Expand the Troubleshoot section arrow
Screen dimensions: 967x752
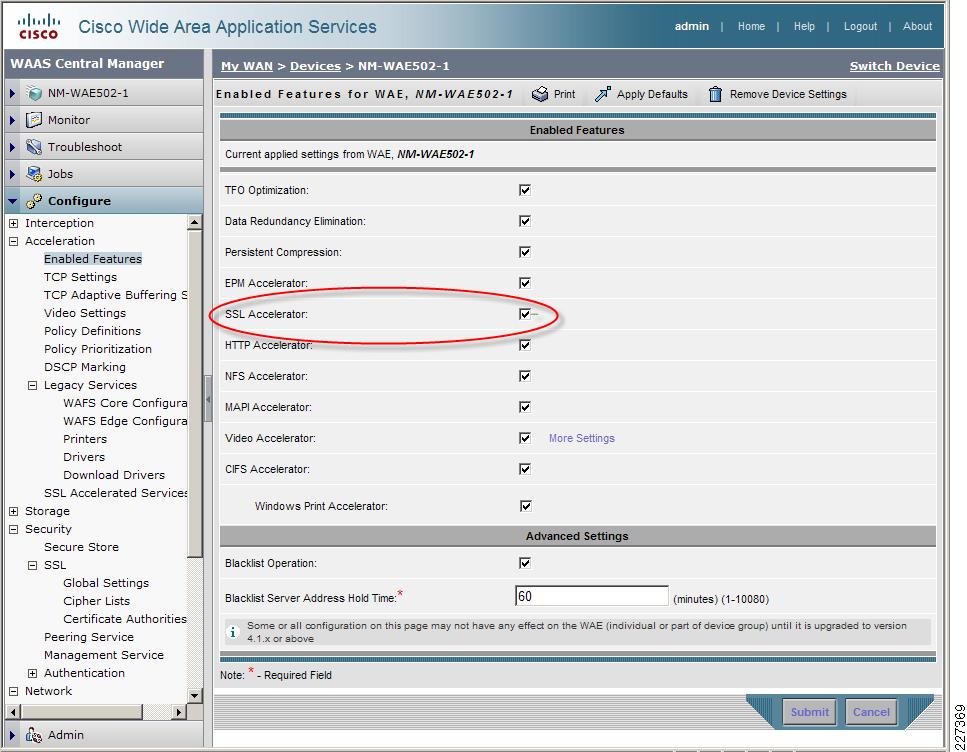12,147
